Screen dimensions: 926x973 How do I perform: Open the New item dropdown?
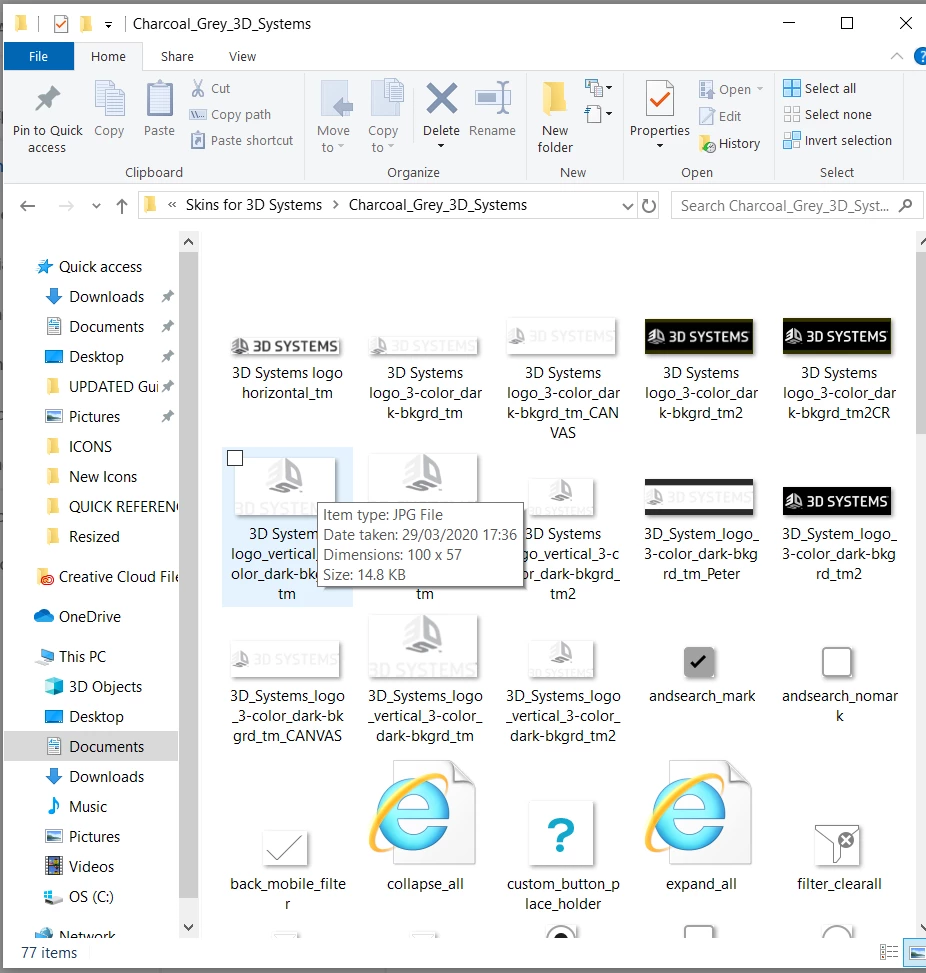click(x=598, y=88)
